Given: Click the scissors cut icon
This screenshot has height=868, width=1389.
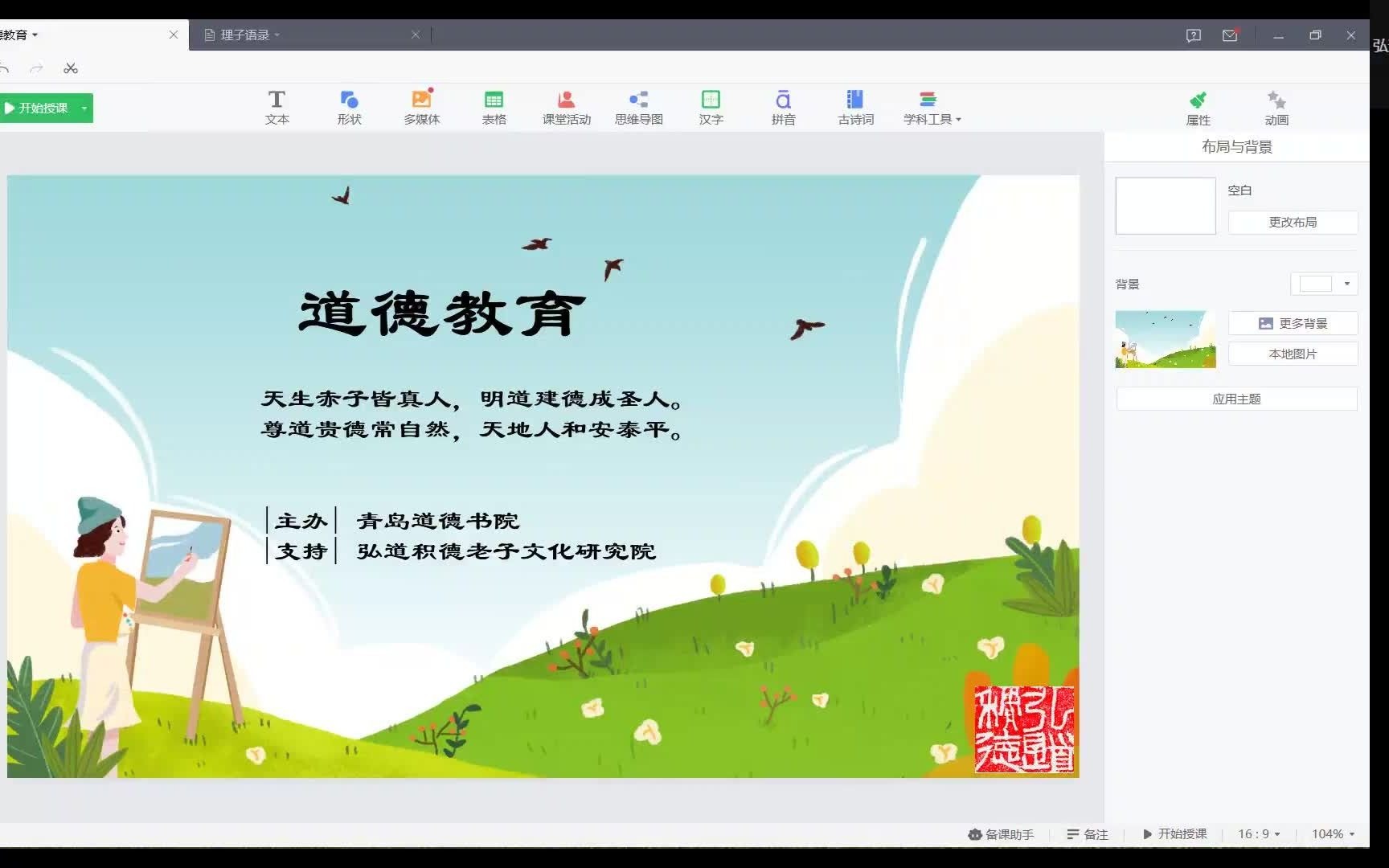Looking at the screenshot, I should (x=71, y=68).
